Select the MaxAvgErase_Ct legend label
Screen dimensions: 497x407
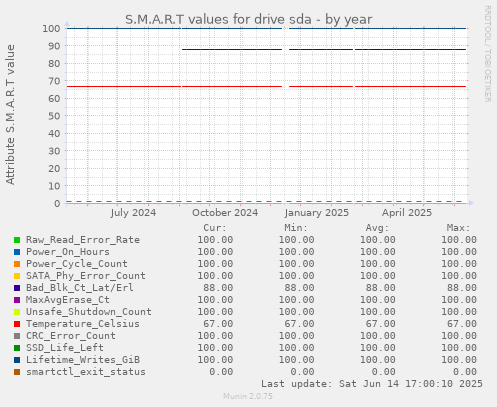click(68, 300)
